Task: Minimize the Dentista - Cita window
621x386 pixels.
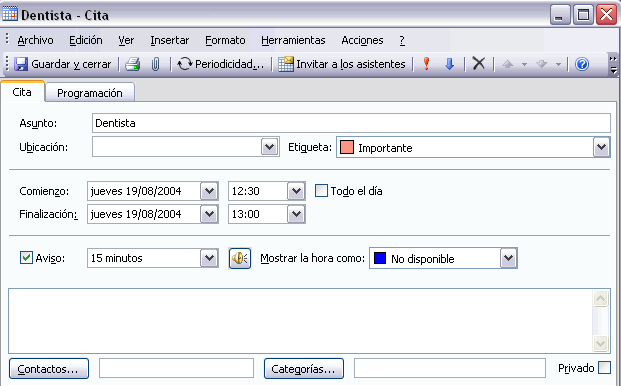Action: pyautogui.click(x=560, y=15)
